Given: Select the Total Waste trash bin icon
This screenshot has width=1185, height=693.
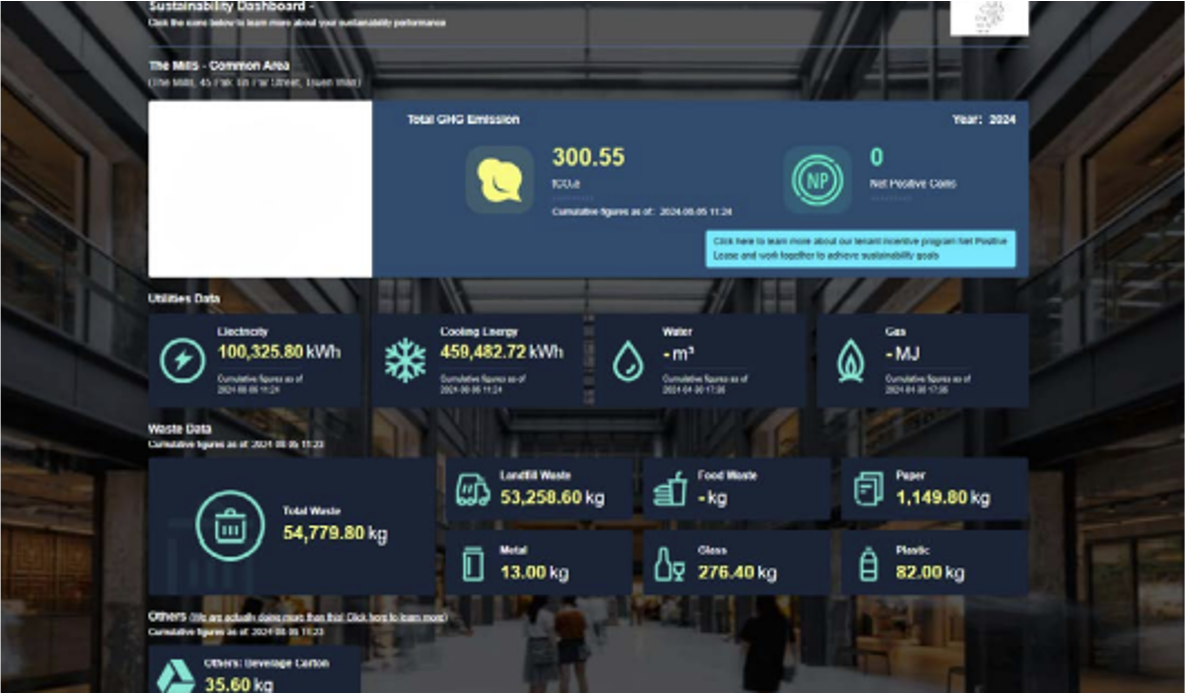Looking at the screenshot, I should (x=230, y=526).
